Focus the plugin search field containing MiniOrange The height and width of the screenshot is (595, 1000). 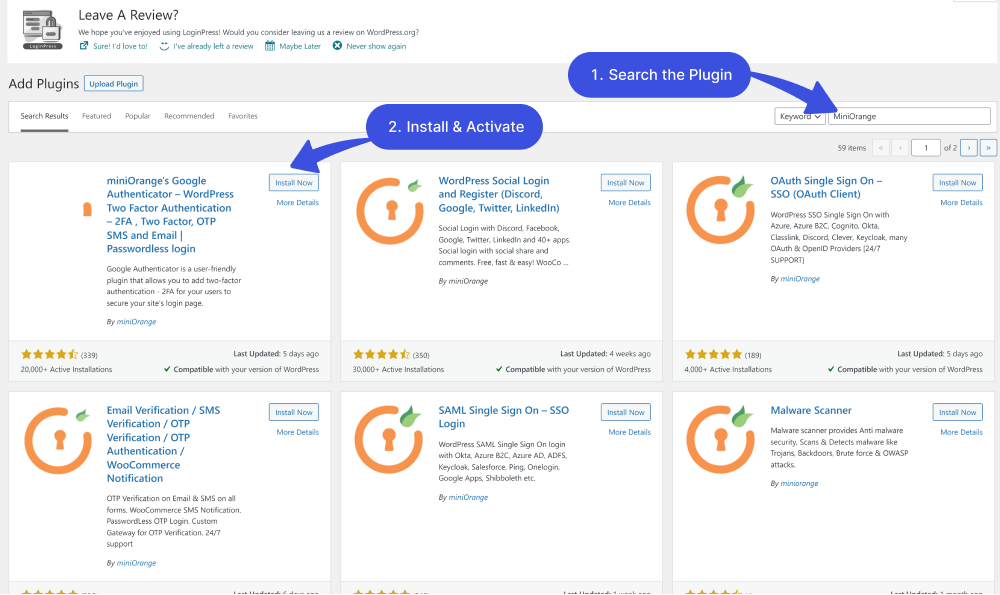[x=909, y=116]
